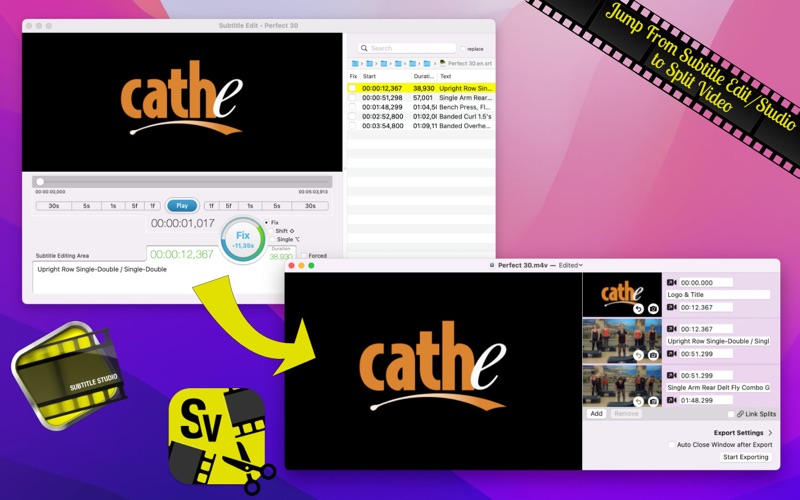This screenshot has height=500, width=800.
Task: Click the Fix column header
Action: pyautogui.click(x=353, y=76)
